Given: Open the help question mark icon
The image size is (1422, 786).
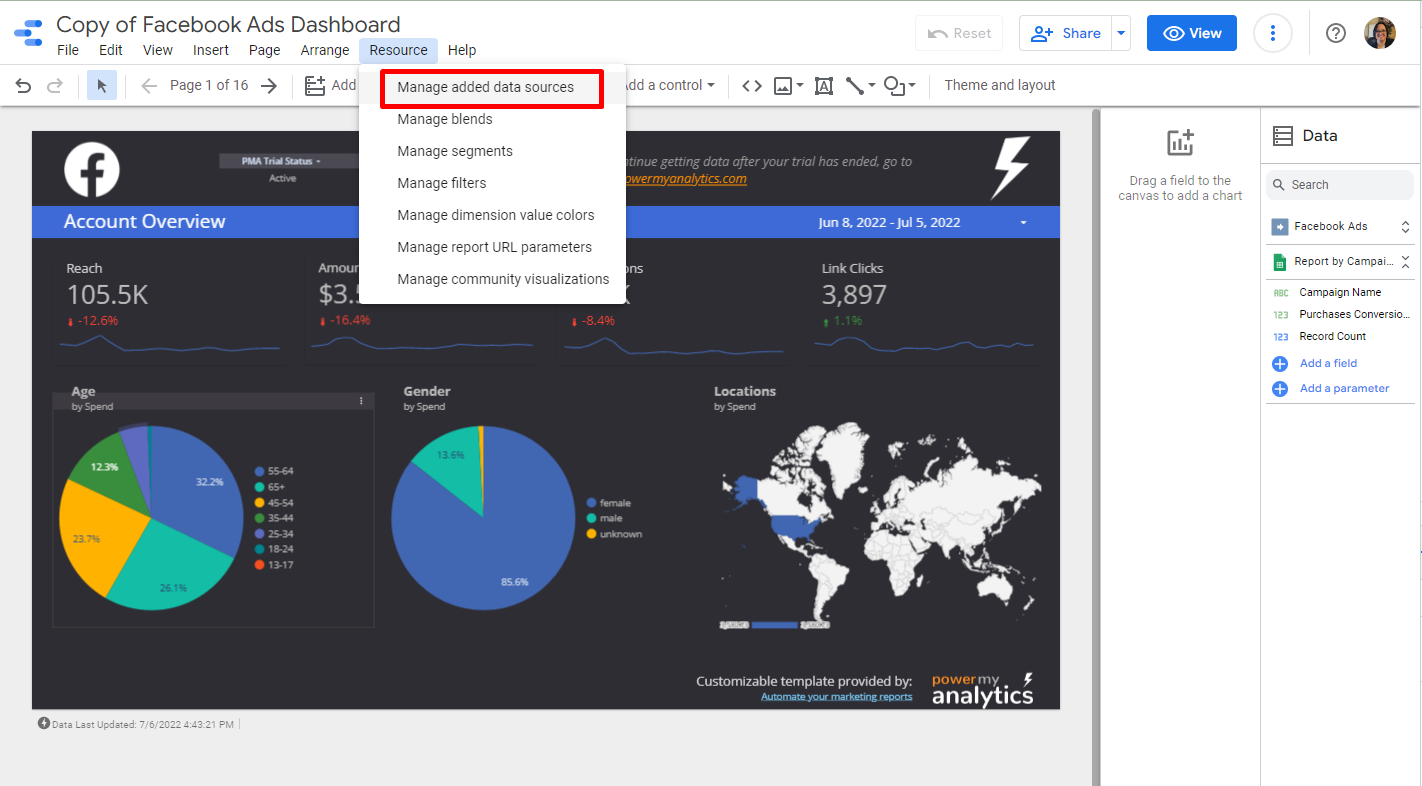Looking at the screenshot, I should tap(1336, 33).
